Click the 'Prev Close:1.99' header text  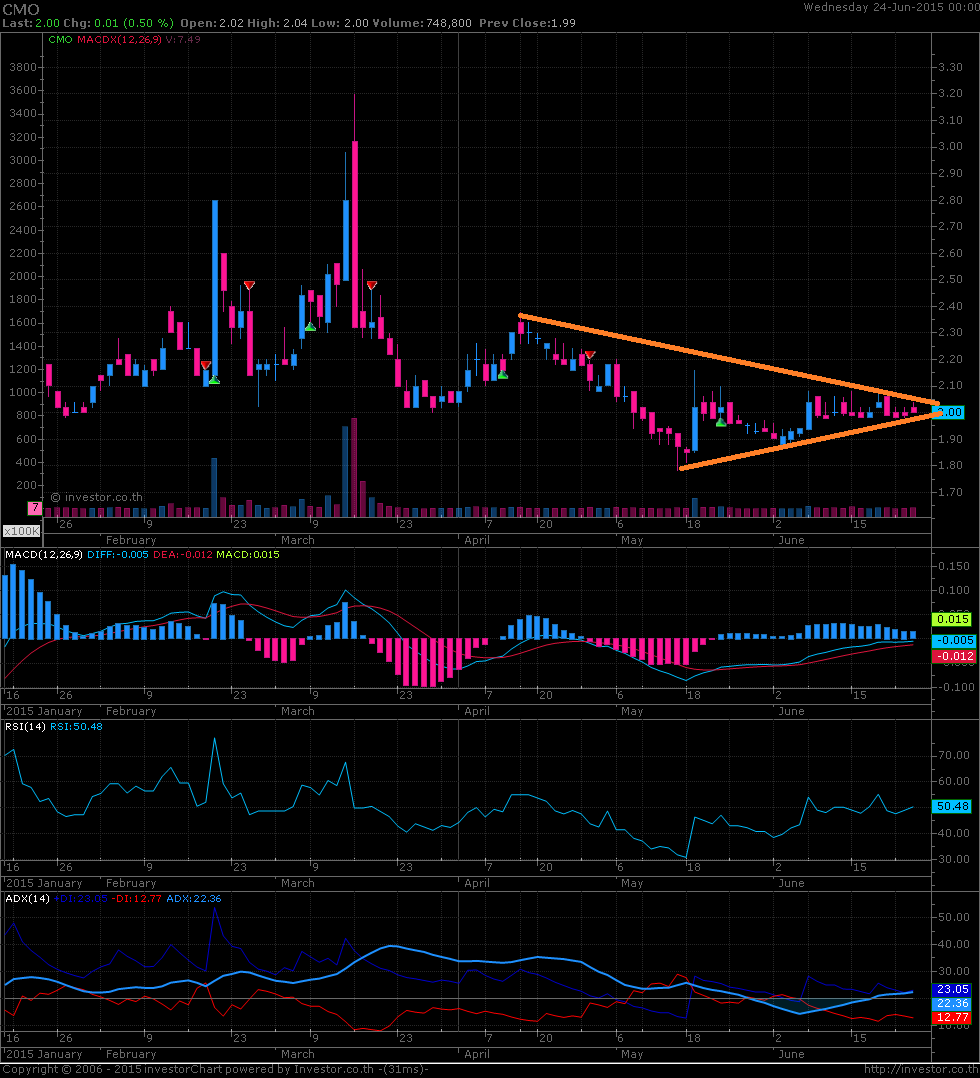pyautogui.click(x=527, y=23)
